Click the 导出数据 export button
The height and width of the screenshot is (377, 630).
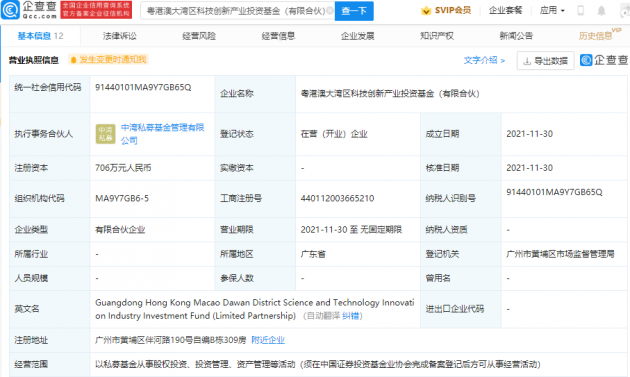(x=546, y=61)
